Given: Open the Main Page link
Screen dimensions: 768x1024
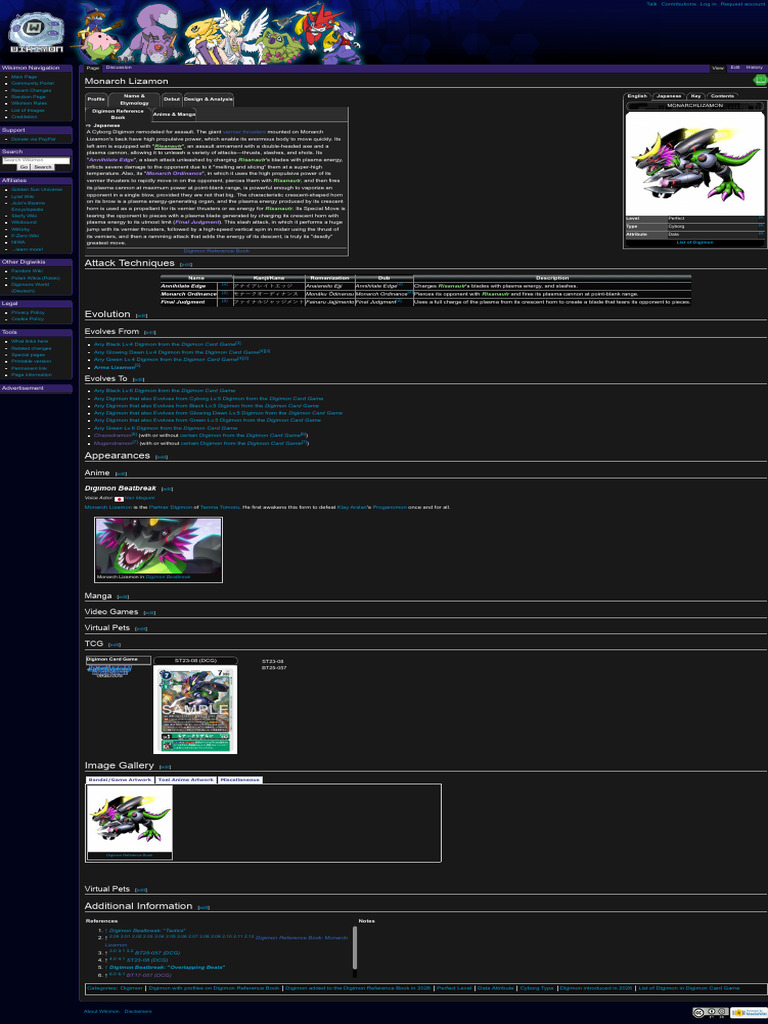Looking at the screenshot, I should pyautogui.click(x=24, y=77).
